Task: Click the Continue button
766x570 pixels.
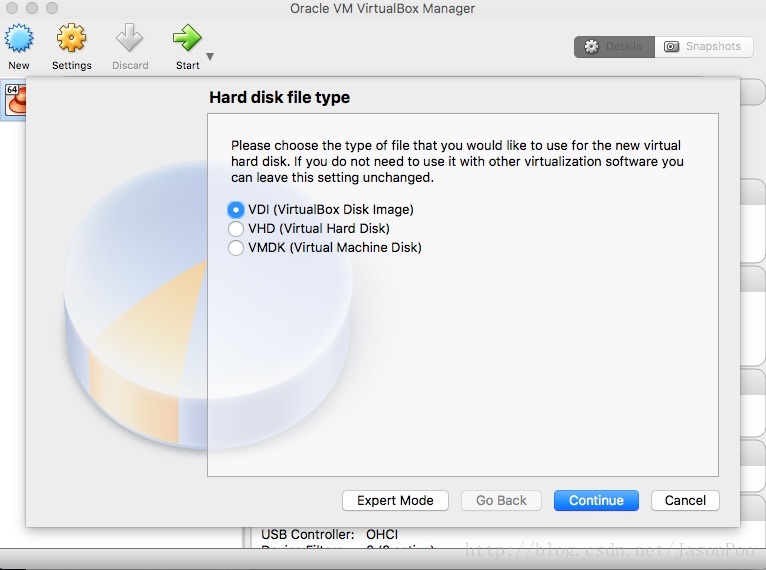Action: pos(596,501)
